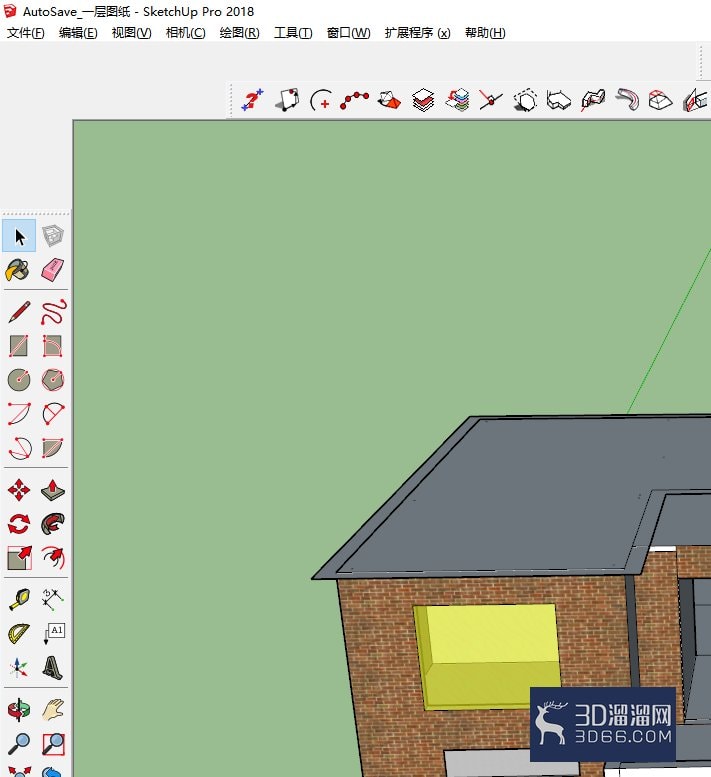Select the Polygon tool
711x777 pixels.
click(x=53, y=380)
